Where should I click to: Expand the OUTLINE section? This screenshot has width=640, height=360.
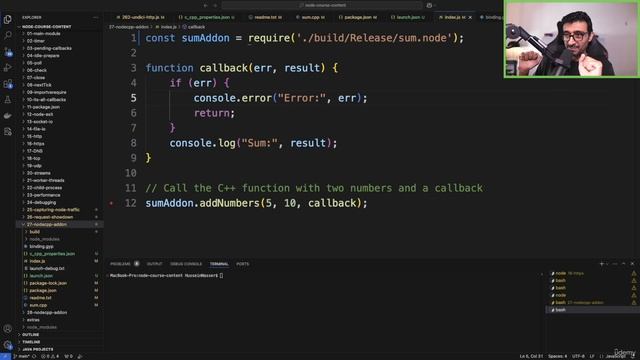pyautogui.click(x=31, y=335)
